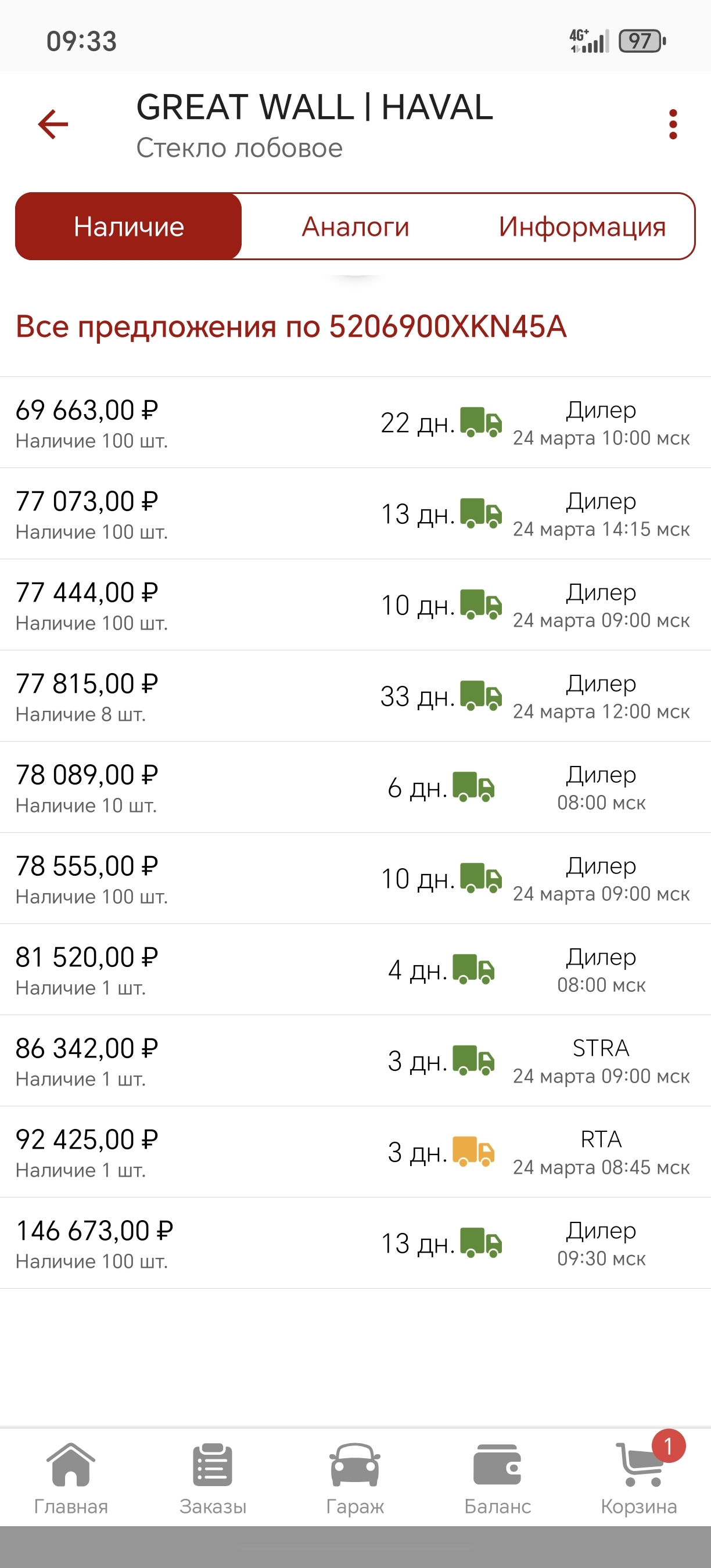Tap the part number heading 5206900XKN45A
This screenshot has height=1568, width=711.
(x=291, y=326)
